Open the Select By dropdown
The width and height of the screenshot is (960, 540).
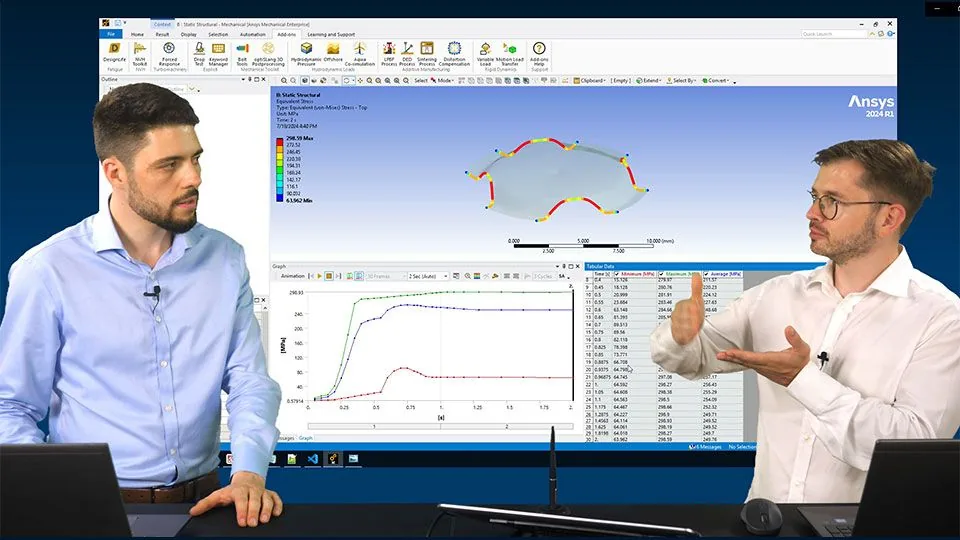(681, 80)
